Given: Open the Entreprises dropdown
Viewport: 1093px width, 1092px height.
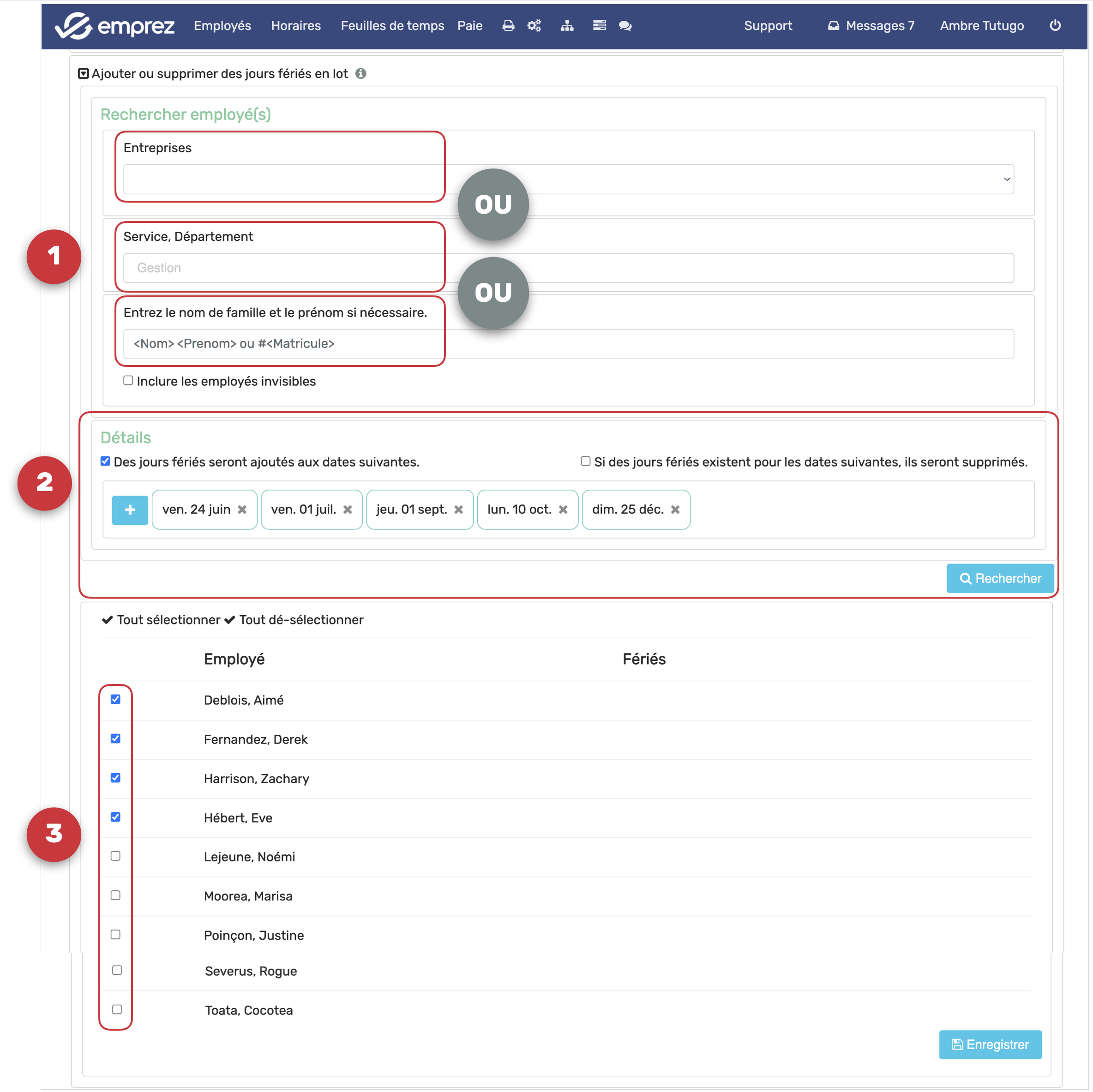Looking at the screenshot, I should pyautogui.click(x=568, y=180).
